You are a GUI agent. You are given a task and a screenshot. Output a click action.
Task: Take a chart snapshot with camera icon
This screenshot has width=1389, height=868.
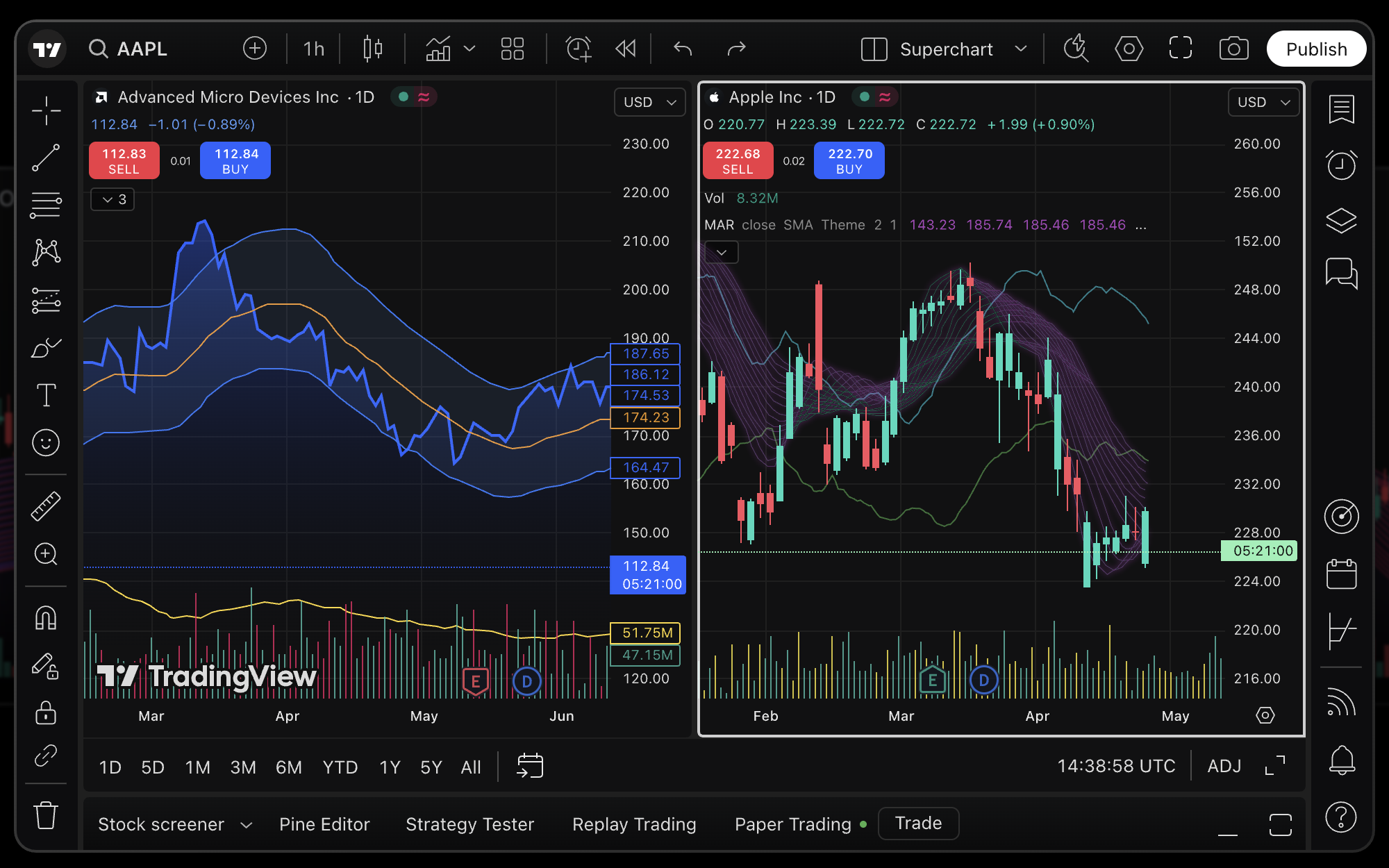pyautogui.click(x=1233, y=49)
